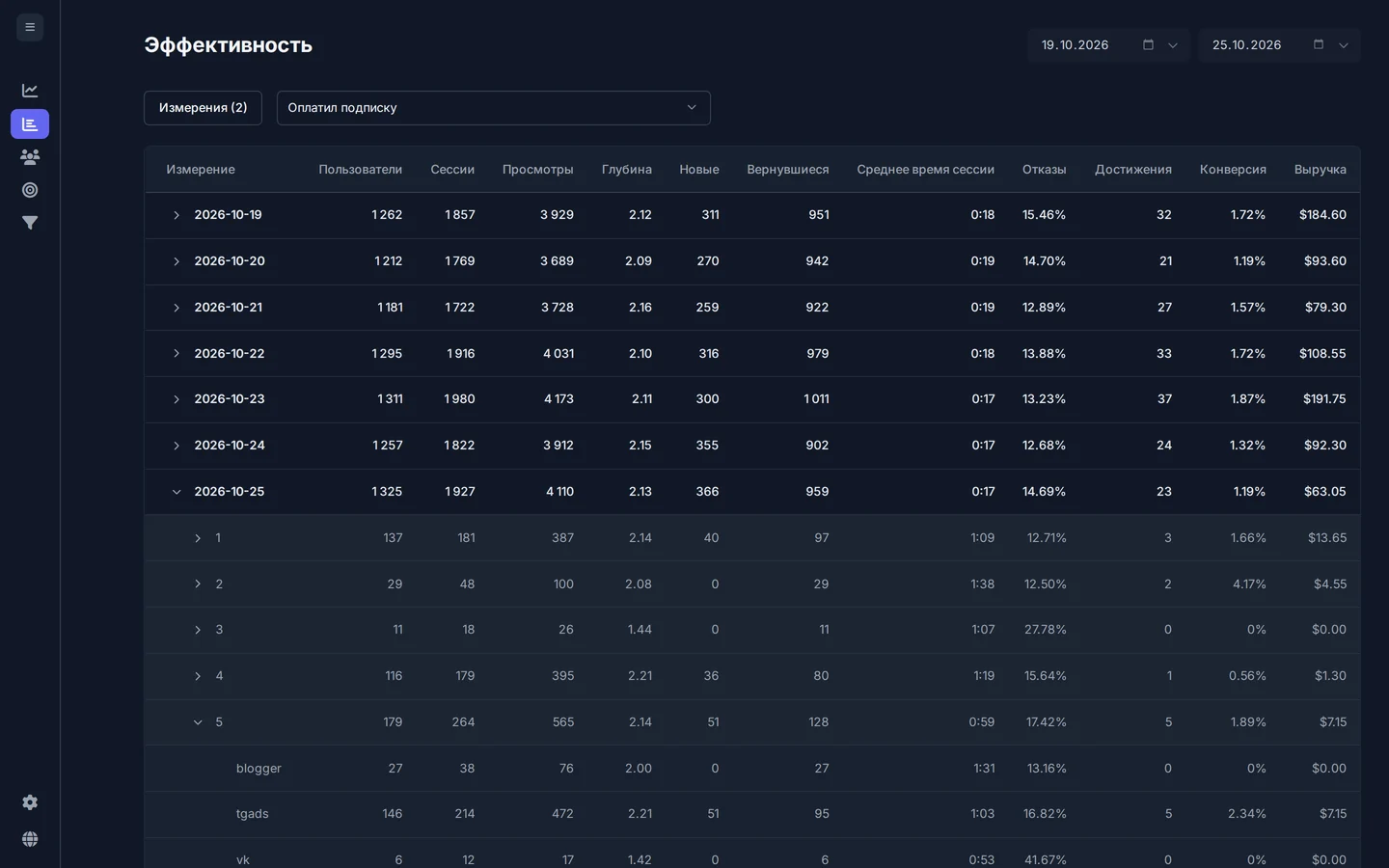Select the tgads source row
Viewport: 1389px width, 868px height.
(752, 814)
